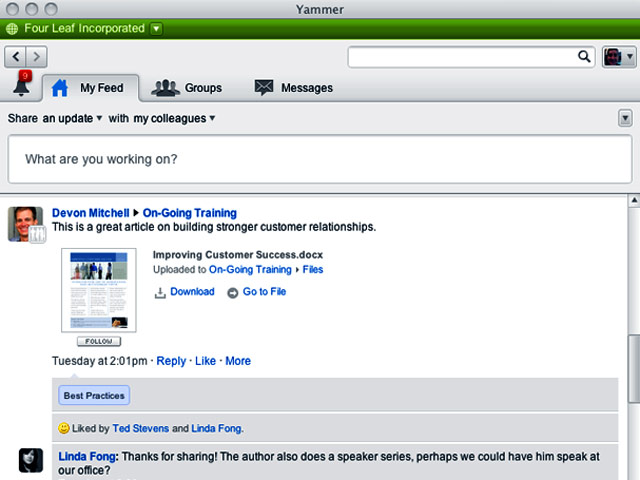Viewport: 640px width, 480px height.
Task: Select the Best Practices topic tag
Action: (x=94, y=396)
